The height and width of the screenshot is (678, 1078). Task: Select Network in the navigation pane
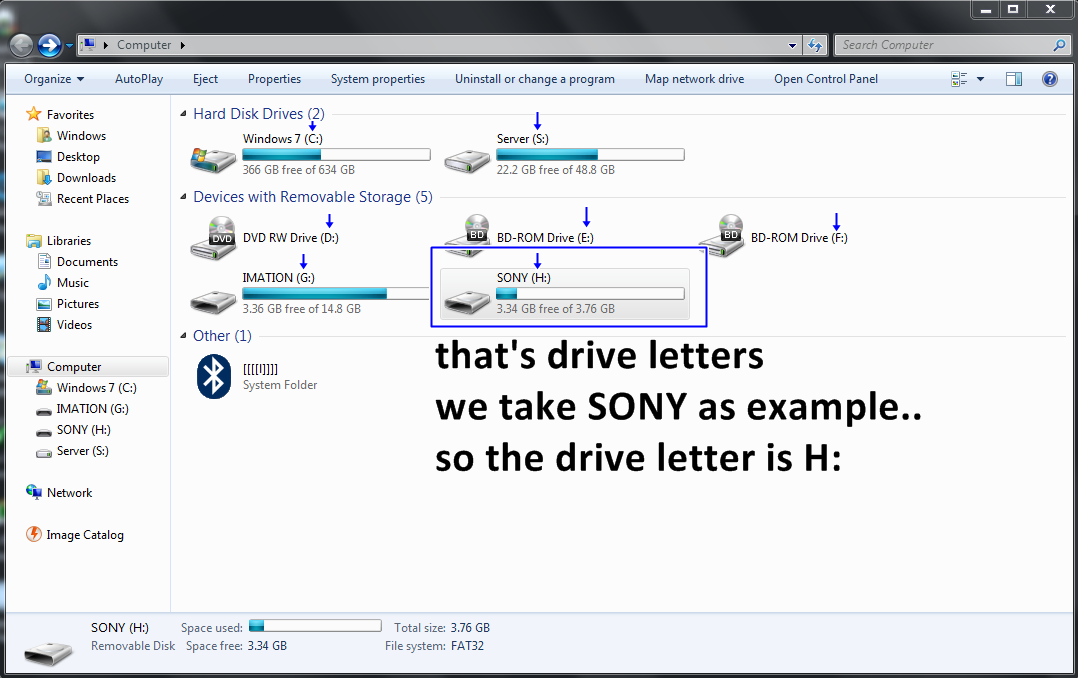(x=69, y=493)
